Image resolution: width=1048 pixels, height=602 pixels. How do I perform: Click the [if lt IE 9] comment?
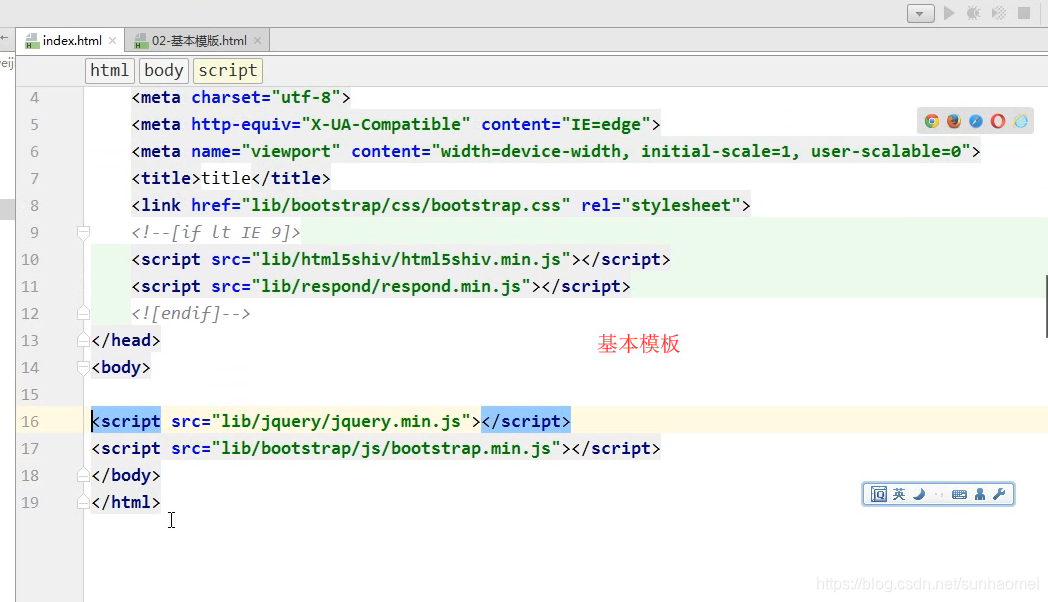click(x=216, y=233)
